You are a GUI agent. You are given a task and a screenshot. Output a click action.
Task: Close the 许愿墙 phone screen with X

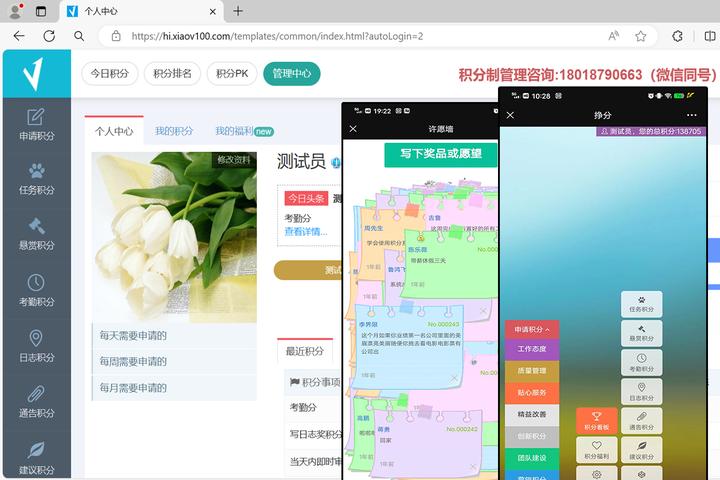[x=353, y=129]
